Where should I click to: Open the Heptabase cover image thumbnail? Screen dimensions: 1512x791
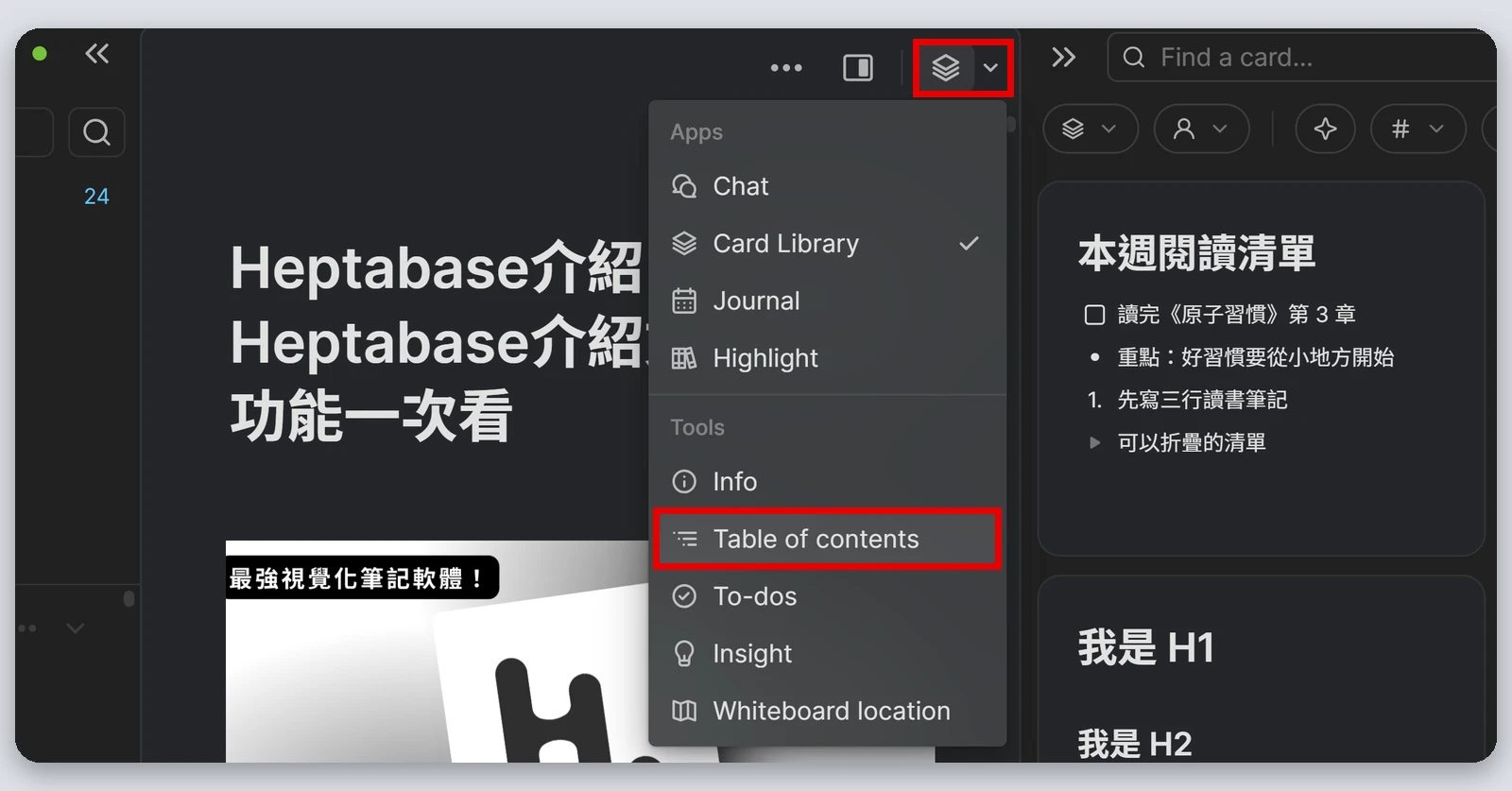pos(437,652)
